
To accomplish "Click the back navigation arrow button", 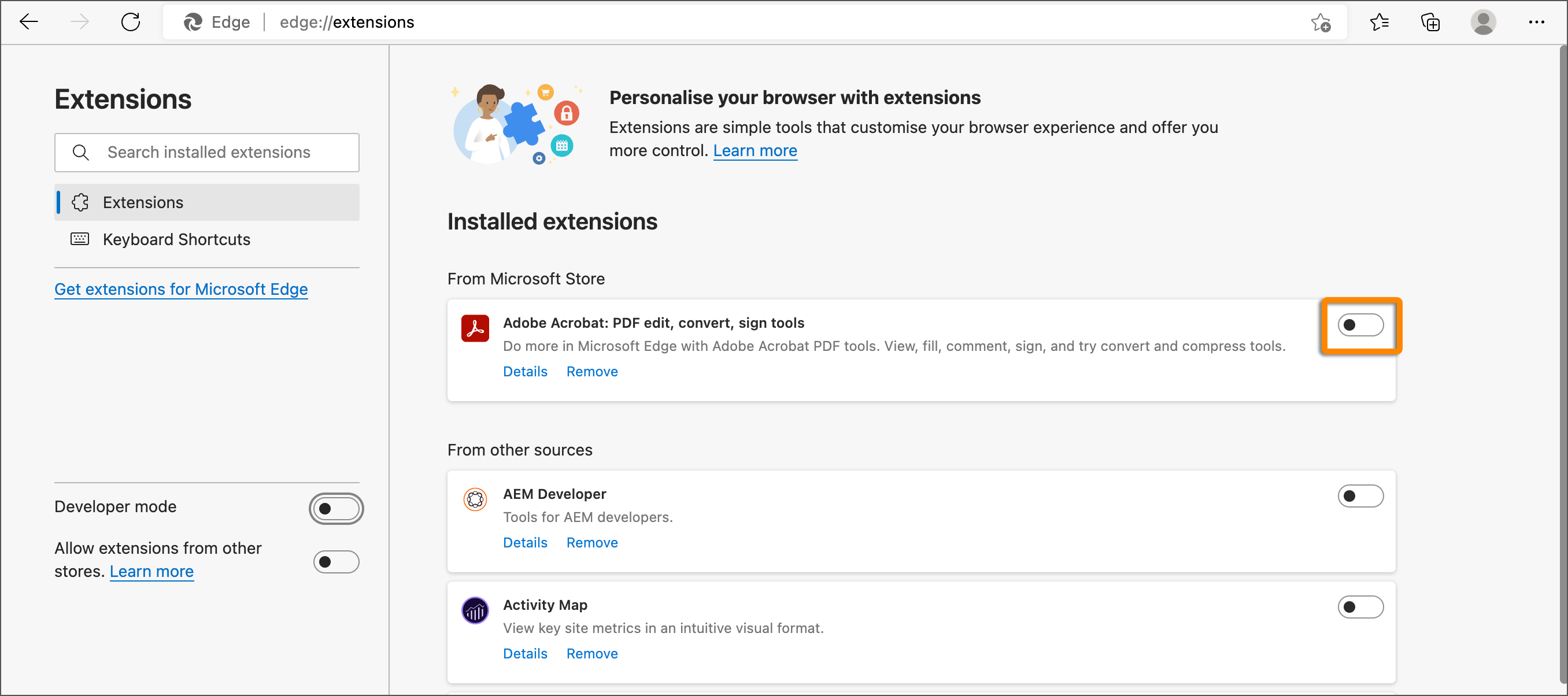I will pos(29,22).
